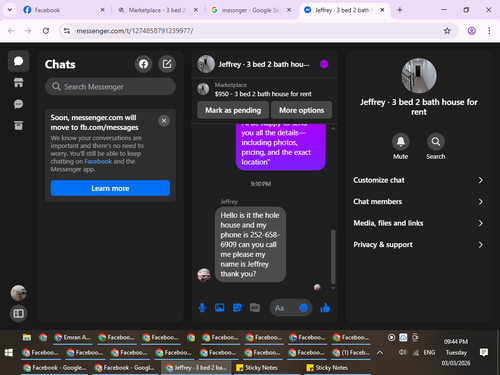Screen dimensions: 500x375
Task: Click ENG language indicator
Action: (x=429, y=352)
